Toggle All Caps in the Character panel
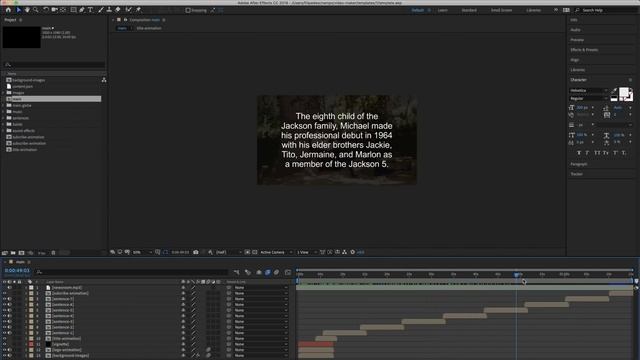 [597, 153]
